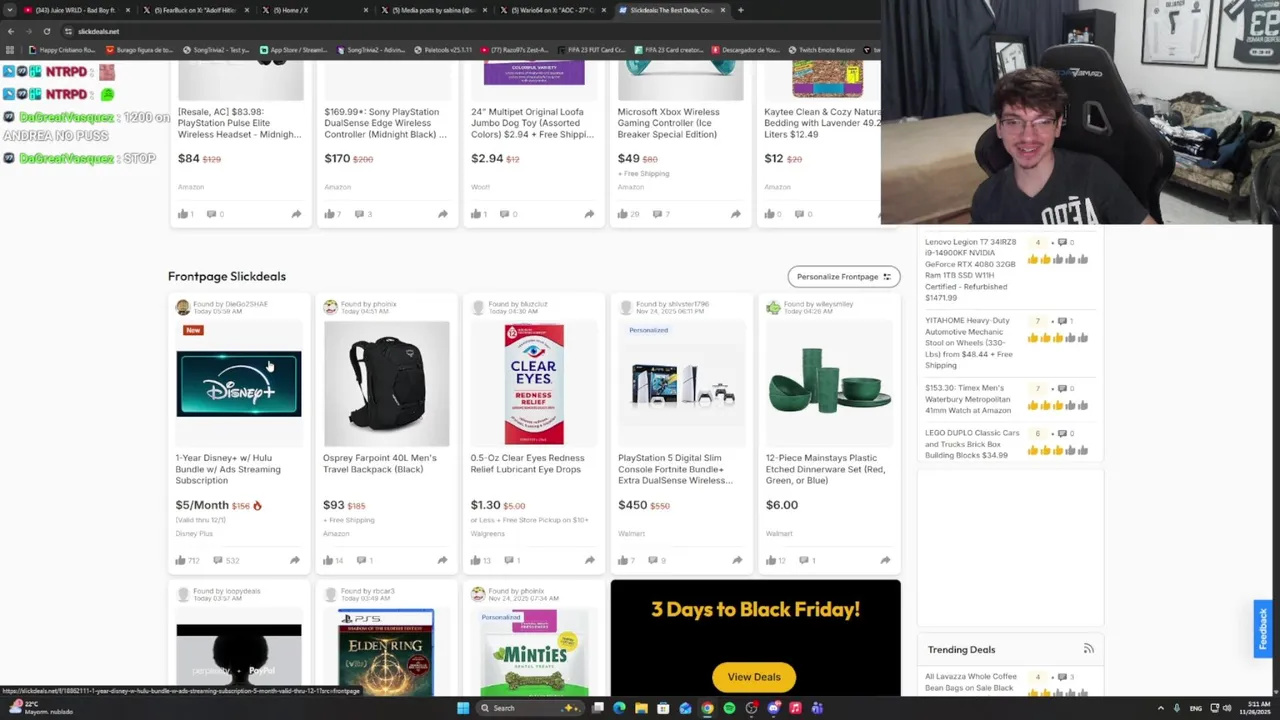Open the browser tab search dropdown
The width and height of the screenshot is (1280, 720).
[9, 10]
